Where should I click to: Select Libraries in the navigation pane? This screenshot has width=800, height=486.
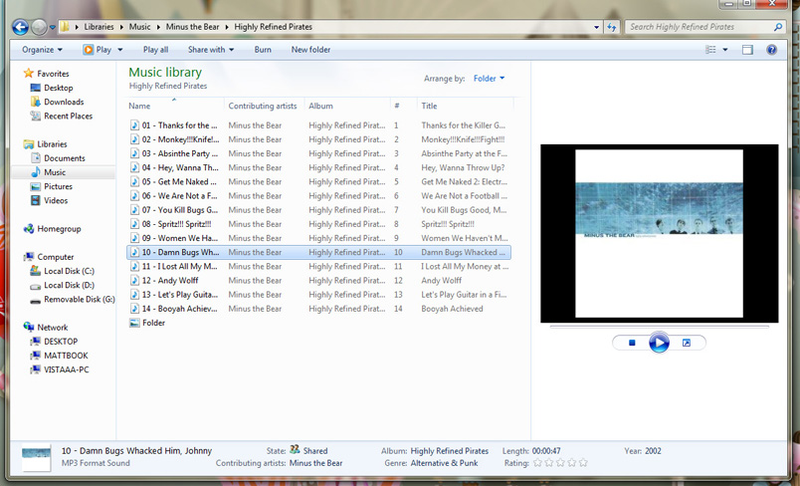point(52,144)
